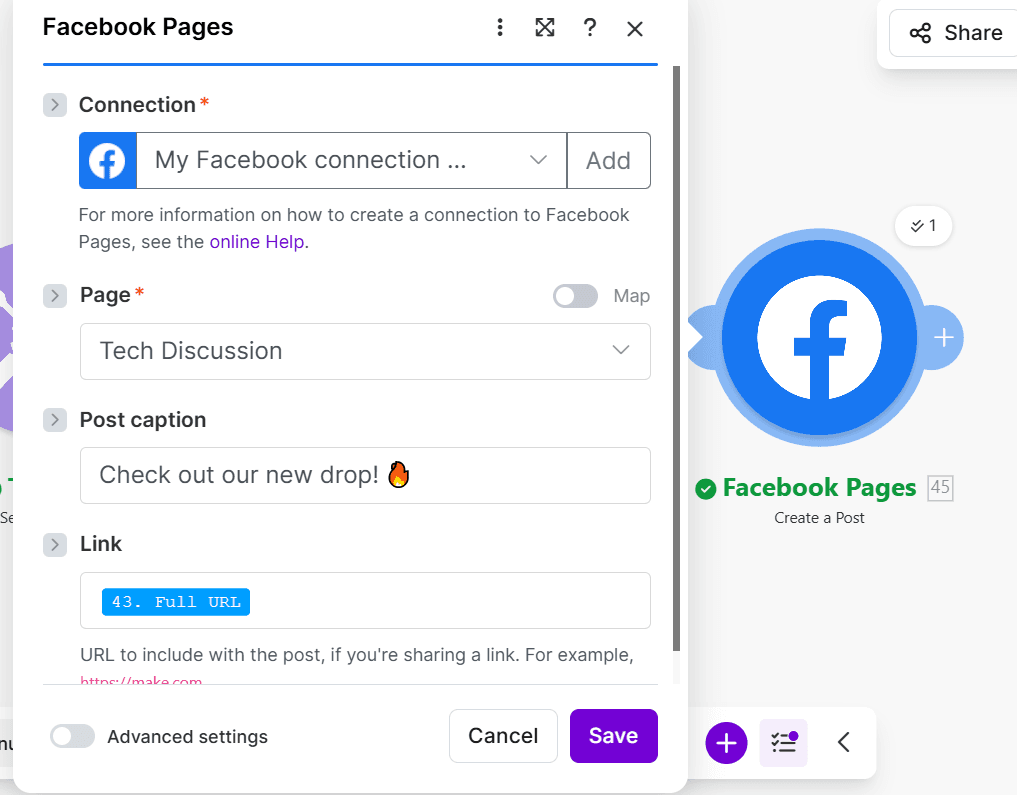Expand the Connection field section

pos(55,105)
